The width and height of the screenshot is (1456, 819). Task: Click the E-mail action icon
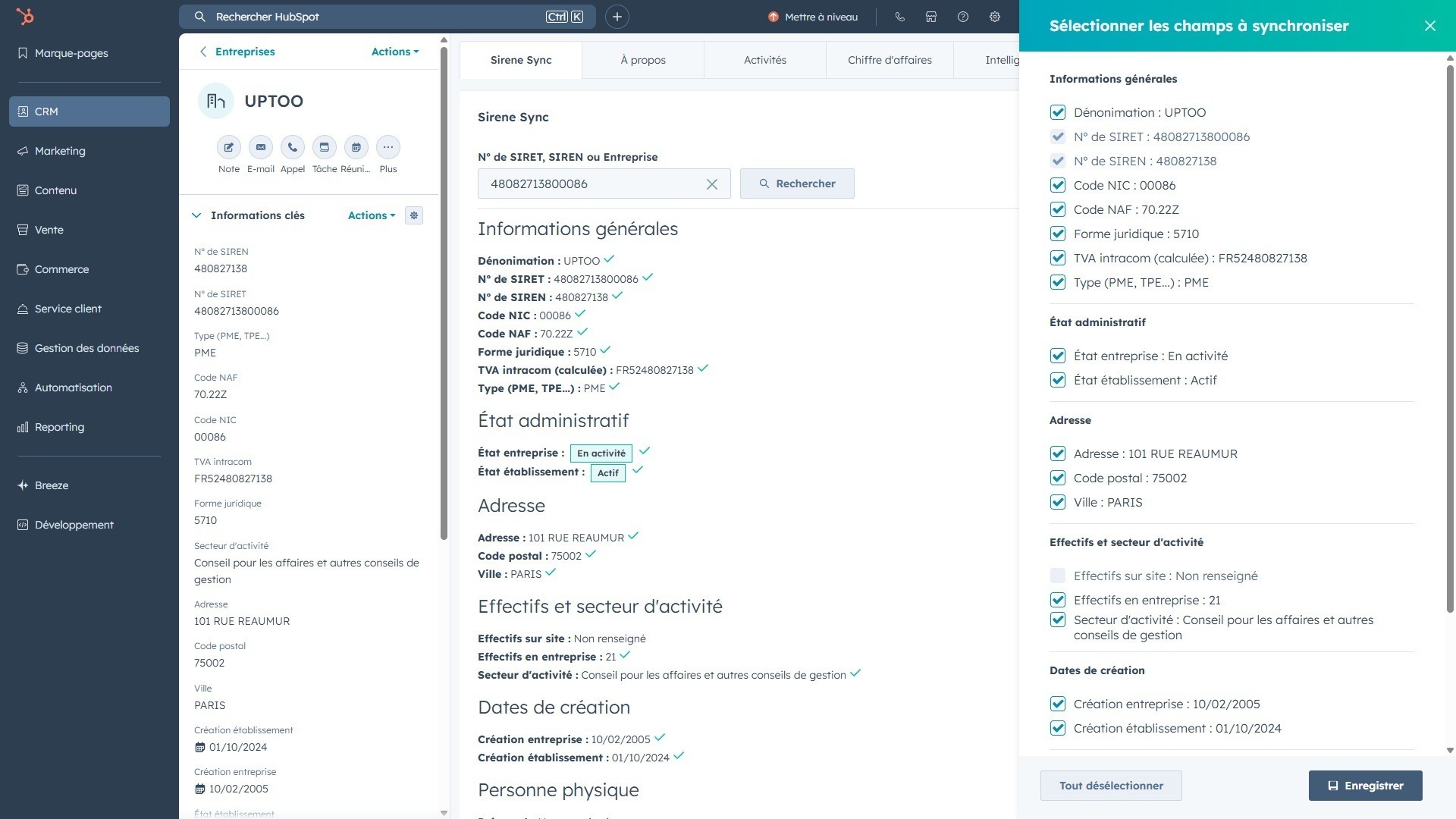(260, 147)
